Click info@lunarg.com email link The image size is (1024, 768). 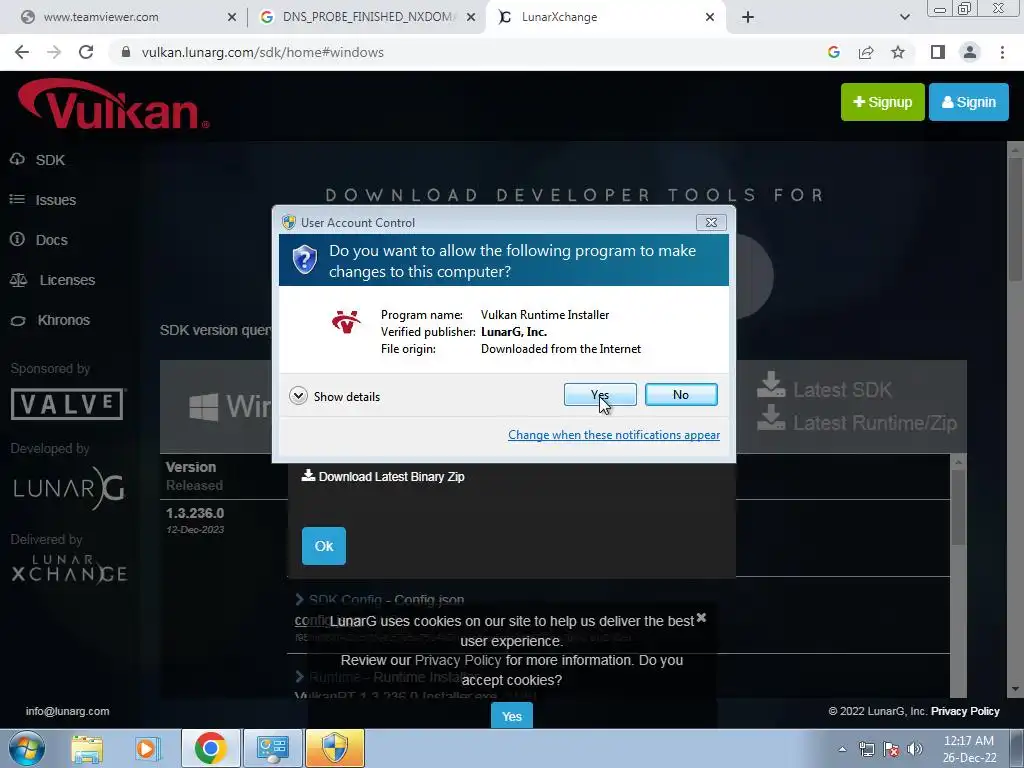pyautogui.click(x=67, y=711)
